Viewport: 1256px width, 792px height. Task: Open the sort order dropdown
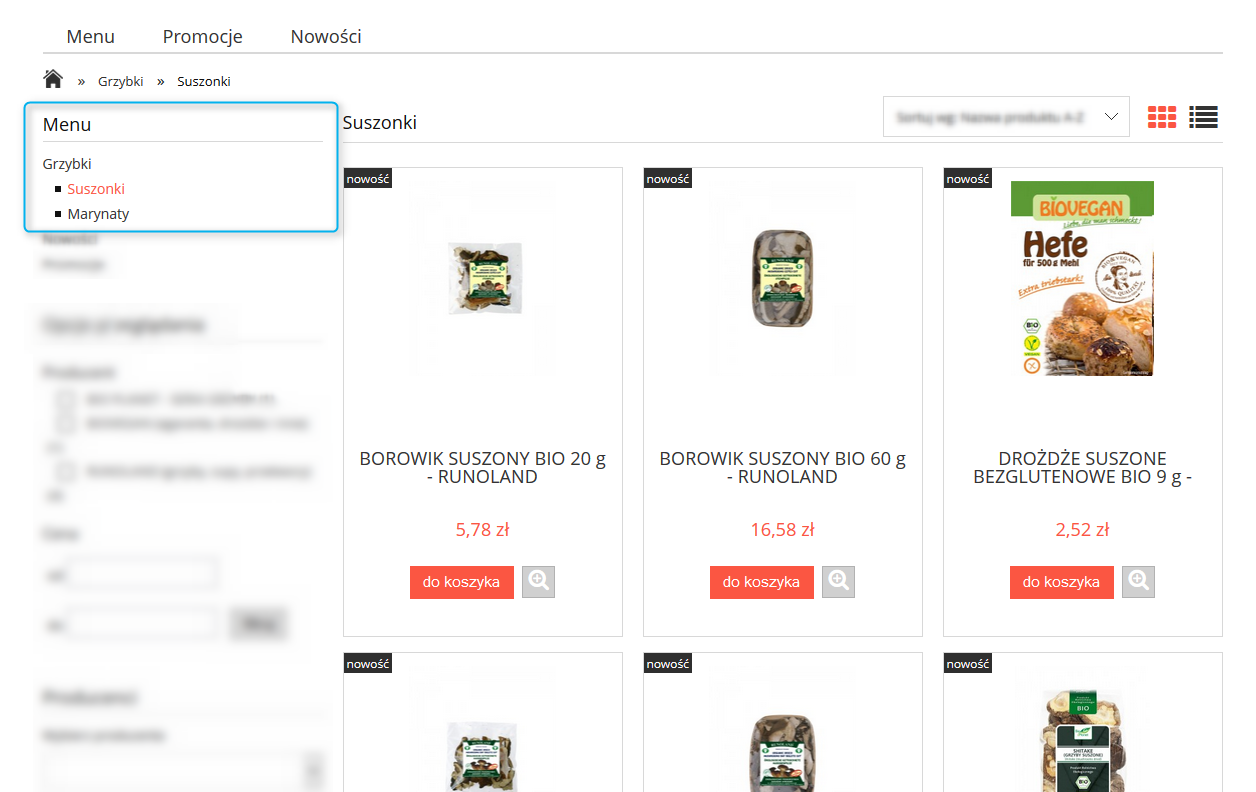point(1006,117)
